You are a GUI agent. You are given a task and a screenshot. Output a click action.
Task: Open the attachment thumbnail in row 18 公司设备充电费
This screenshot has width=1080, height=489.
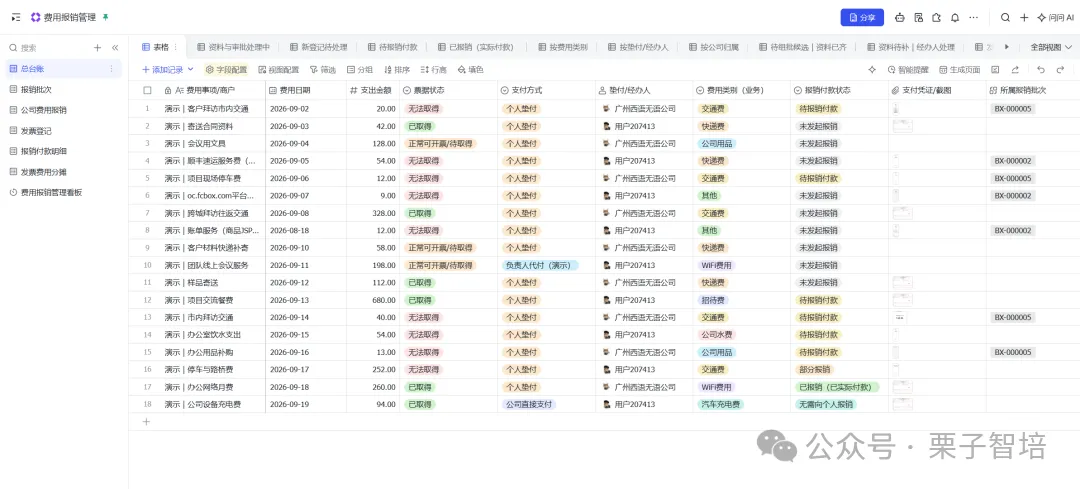(x=902, y=404)
